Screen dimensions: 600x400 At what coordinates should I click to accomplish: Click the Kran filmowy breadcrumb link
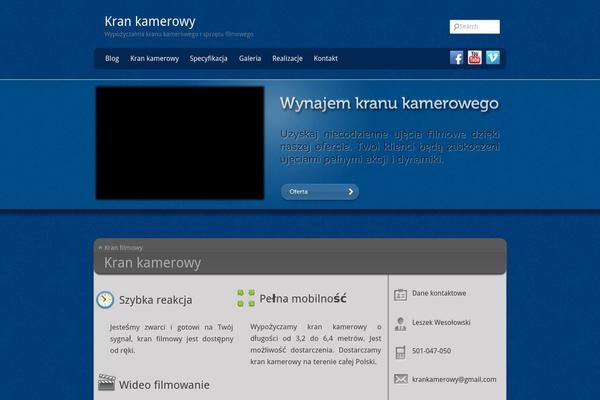(123, 247)
